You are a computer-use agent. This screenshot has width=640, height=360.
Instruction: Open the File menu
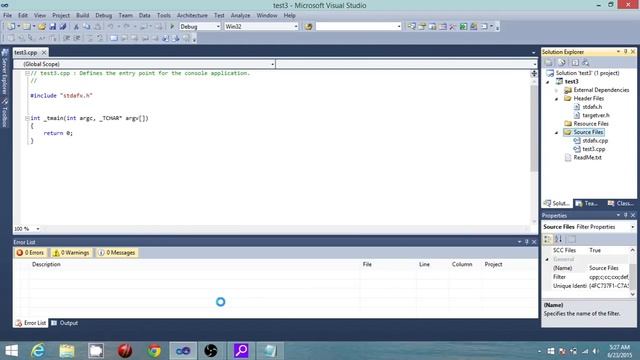click(7, 16)
